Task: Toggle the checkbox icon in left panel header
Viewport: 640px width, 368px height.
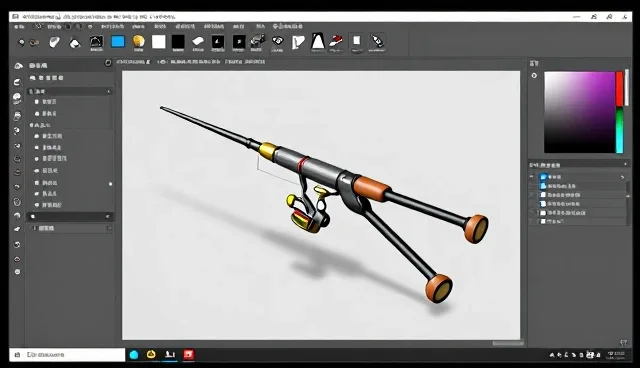Action: click(x=108, y=63)
